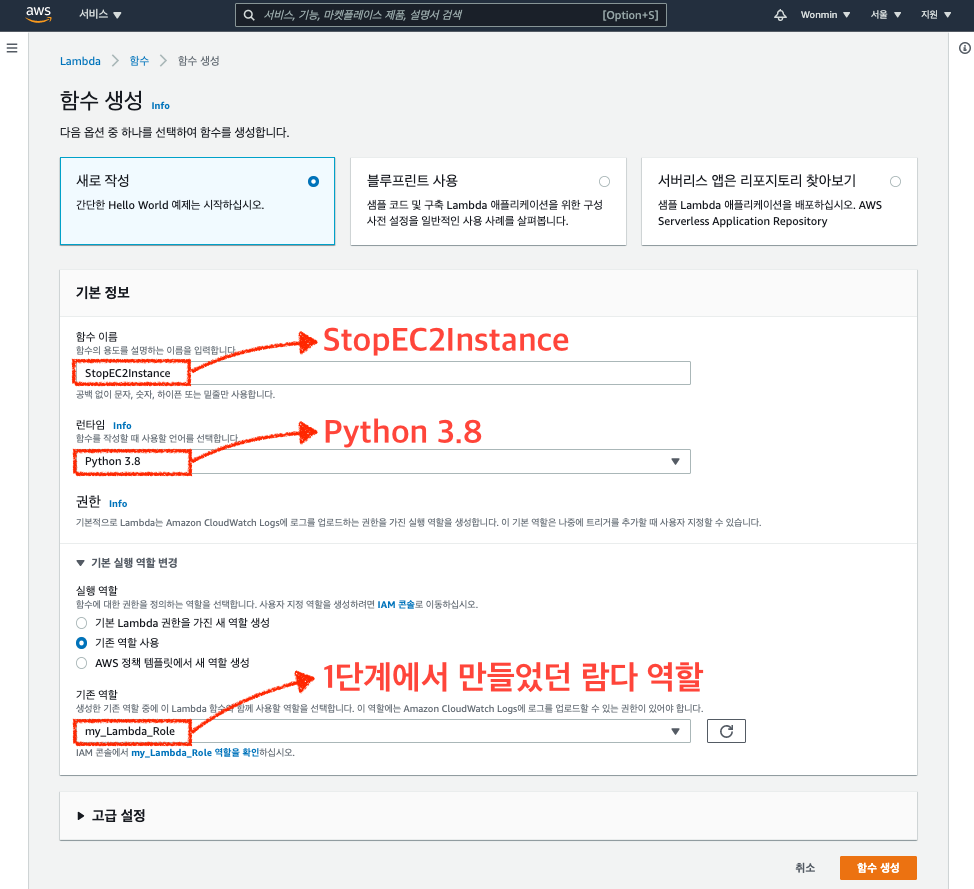
Task: Click the info circle icon at right edge
Action: coord(965,48)
